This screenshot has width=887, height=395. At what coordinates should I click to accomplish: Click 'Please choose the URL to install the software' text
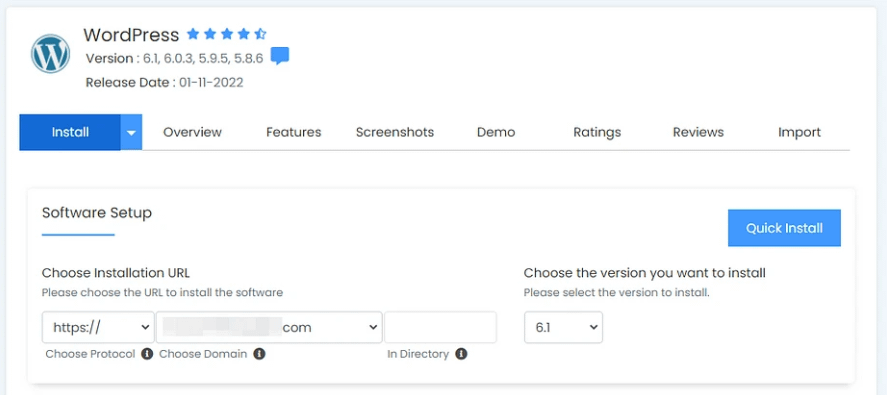coord(162,293)
